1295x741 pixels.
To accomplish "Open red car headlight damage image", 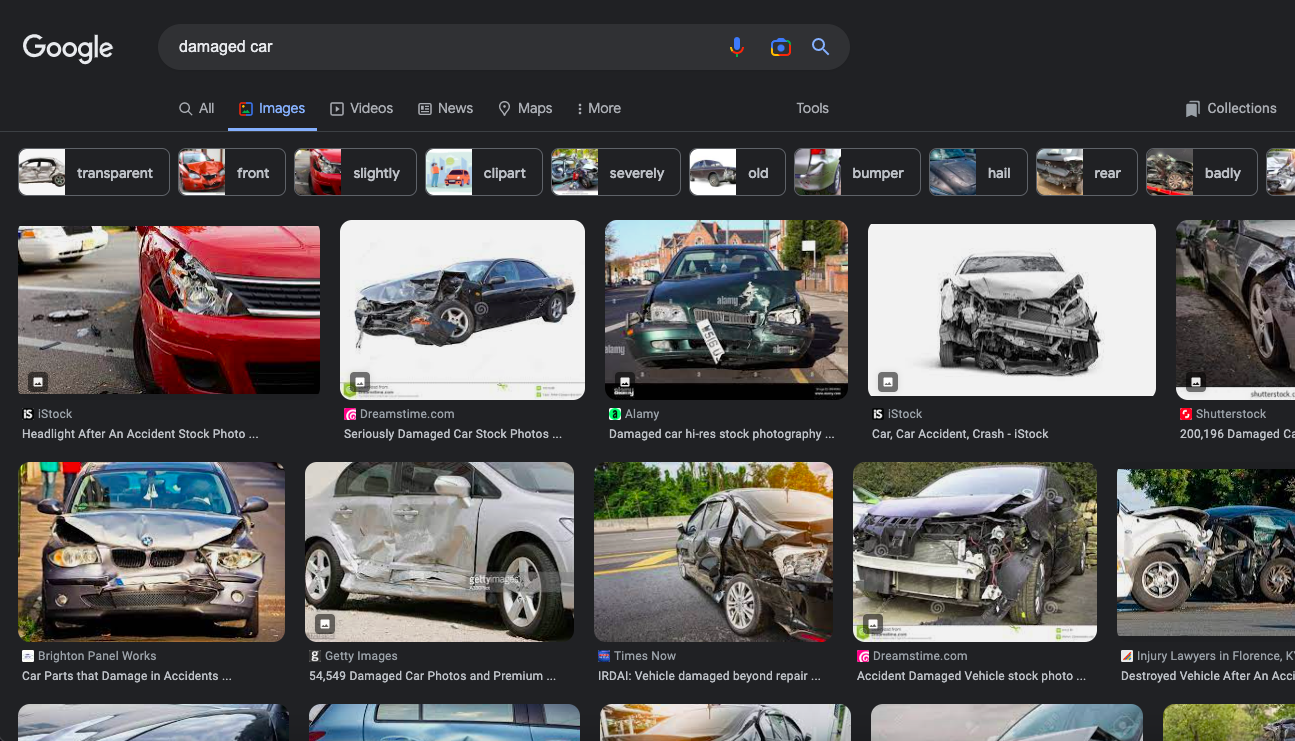I will tap(169, 309).
